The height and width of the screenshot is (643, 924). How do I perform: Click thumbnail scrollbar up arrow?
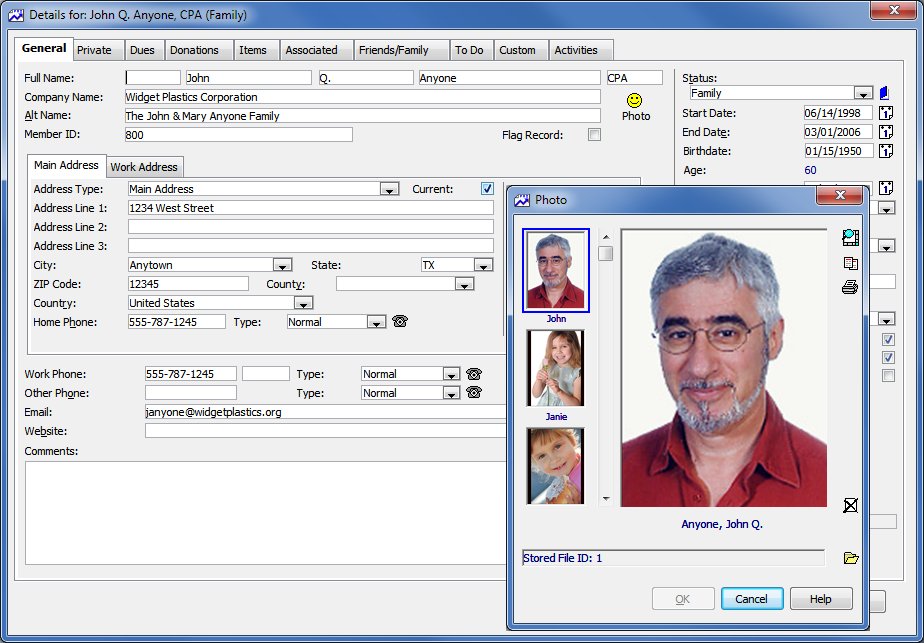click(606, 236)
